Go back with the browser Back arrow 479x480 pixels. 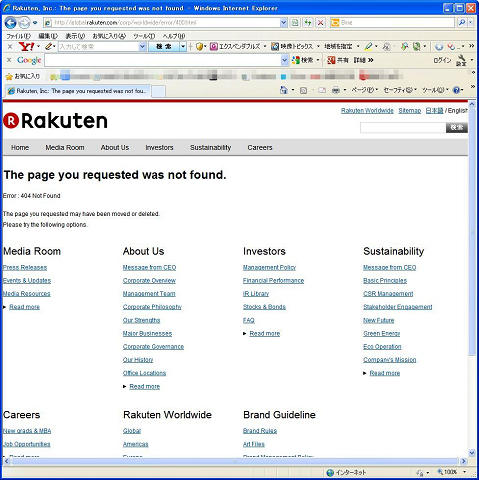coord(10,23)
